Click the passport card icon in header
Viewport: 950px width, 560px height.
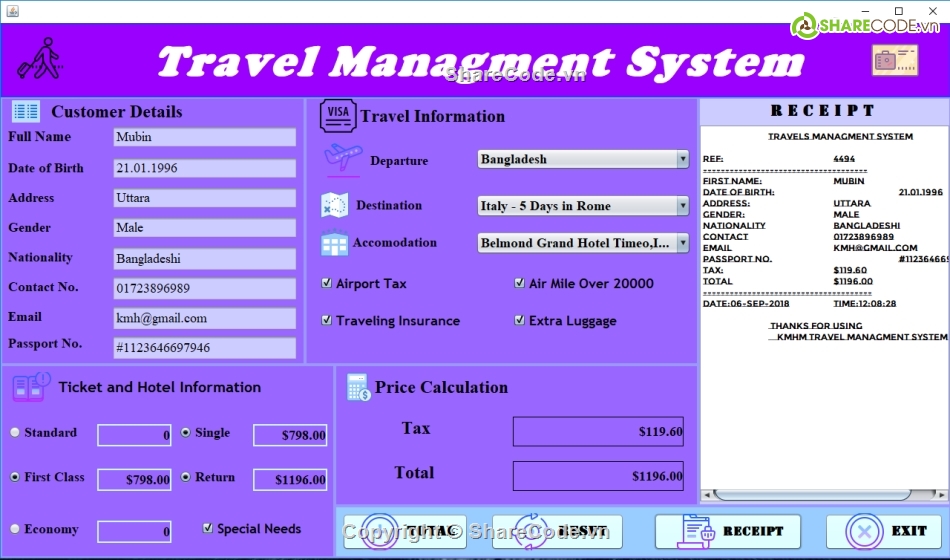[894, 60]
